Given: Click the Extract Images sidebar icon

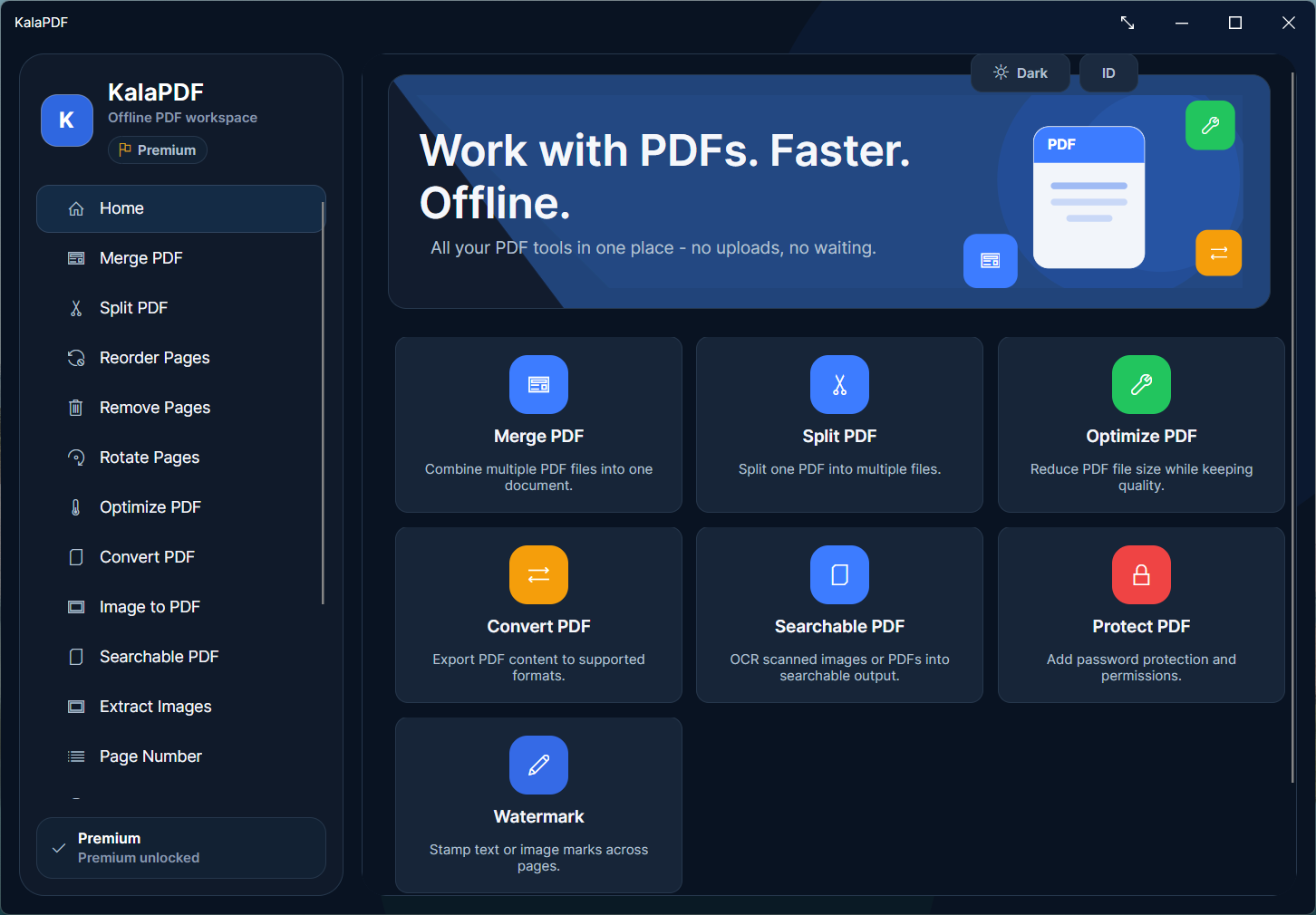Looking at the screenshot, I should coord(76,707).
